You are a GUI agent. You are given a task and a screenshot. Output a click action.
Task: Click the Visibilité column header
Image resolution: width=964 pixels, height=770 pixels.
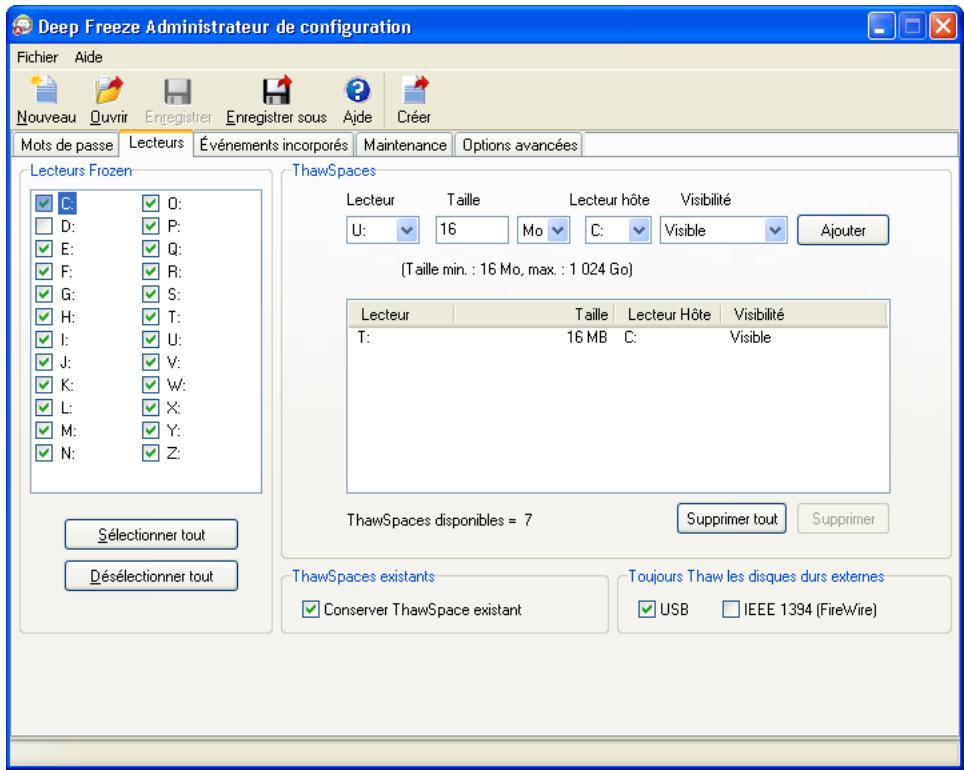[804, 314]
